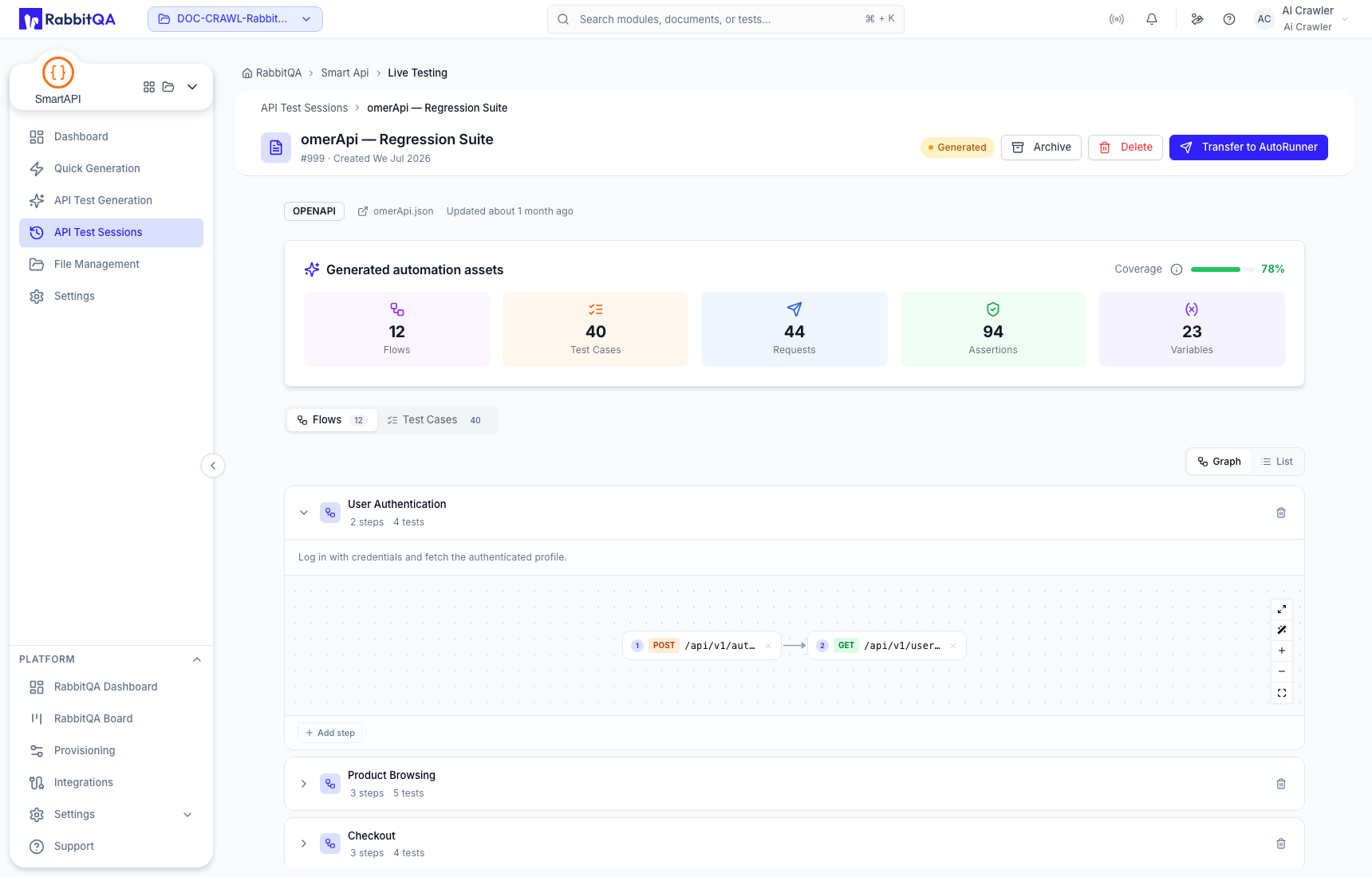The image size is (1372, 877).
Task: Expand the Product Browsing flow
Action: coord(304,784)
